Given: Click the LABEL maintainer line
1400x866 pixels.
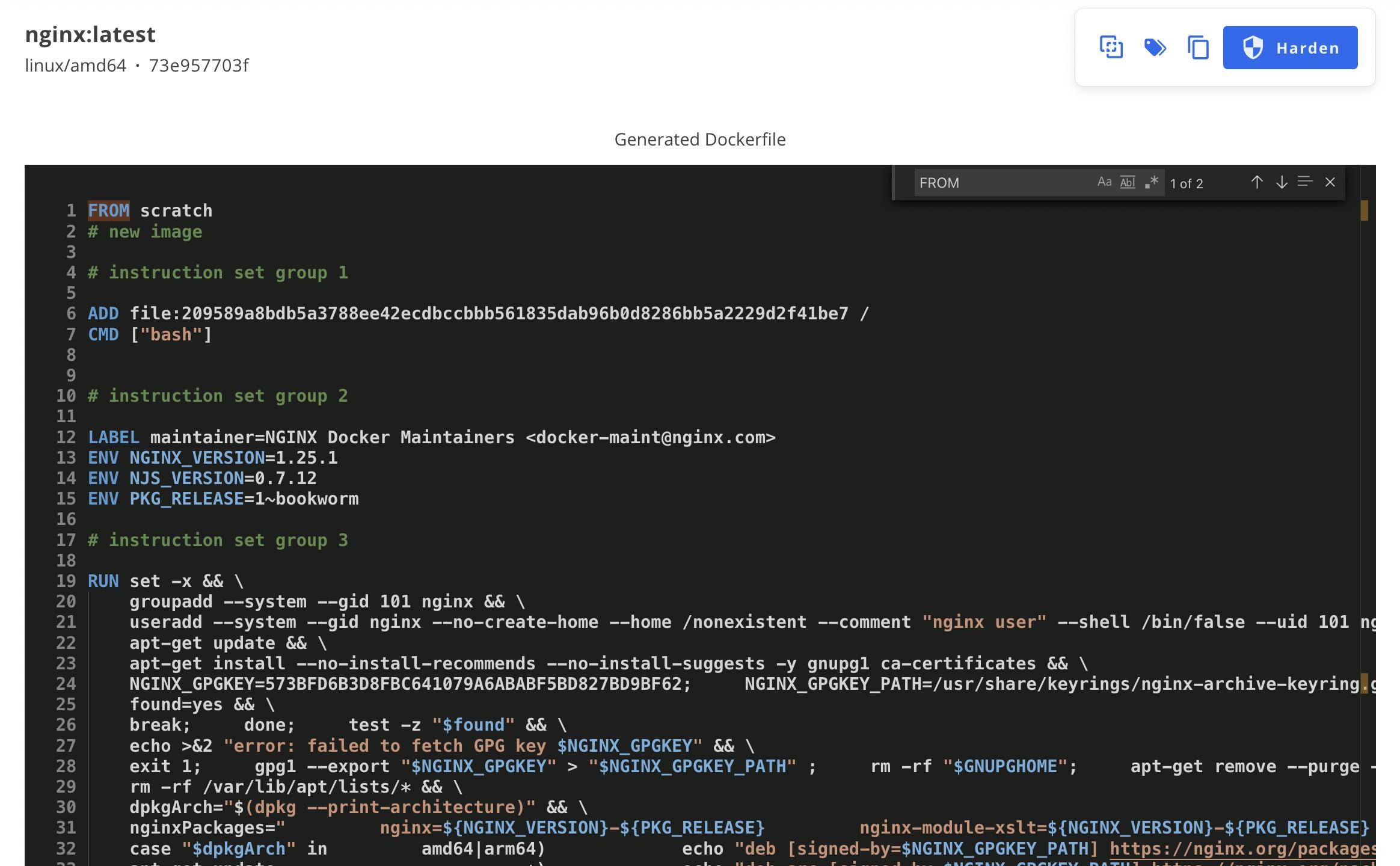Looking at the screenshot, I should click(x=432, y=437).
